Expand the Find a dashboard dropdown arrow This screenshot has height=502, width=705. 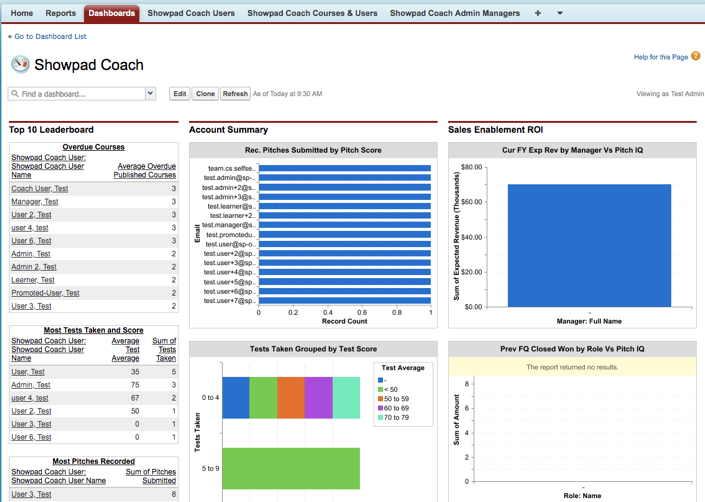[151, 94]
